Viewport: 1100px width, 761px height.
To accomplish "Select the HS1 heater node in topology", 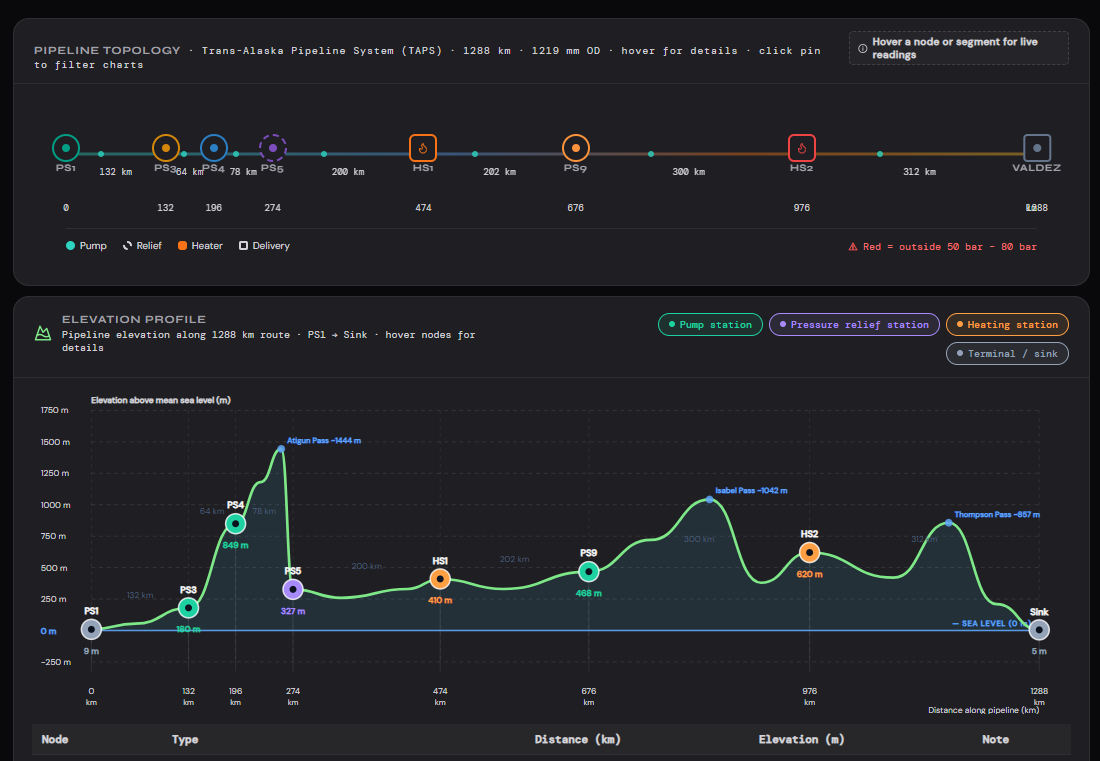I will (x=423, y=148).
